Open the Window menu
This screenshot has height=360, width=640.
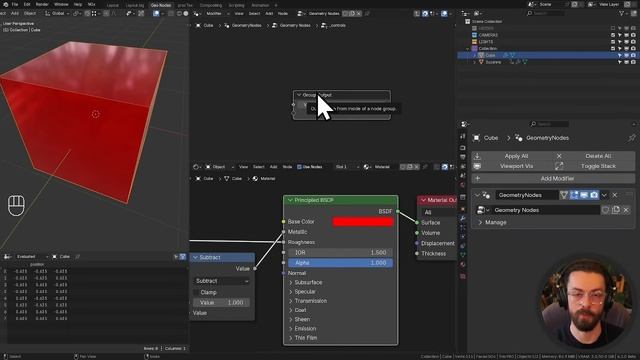(x=61, y=4)
